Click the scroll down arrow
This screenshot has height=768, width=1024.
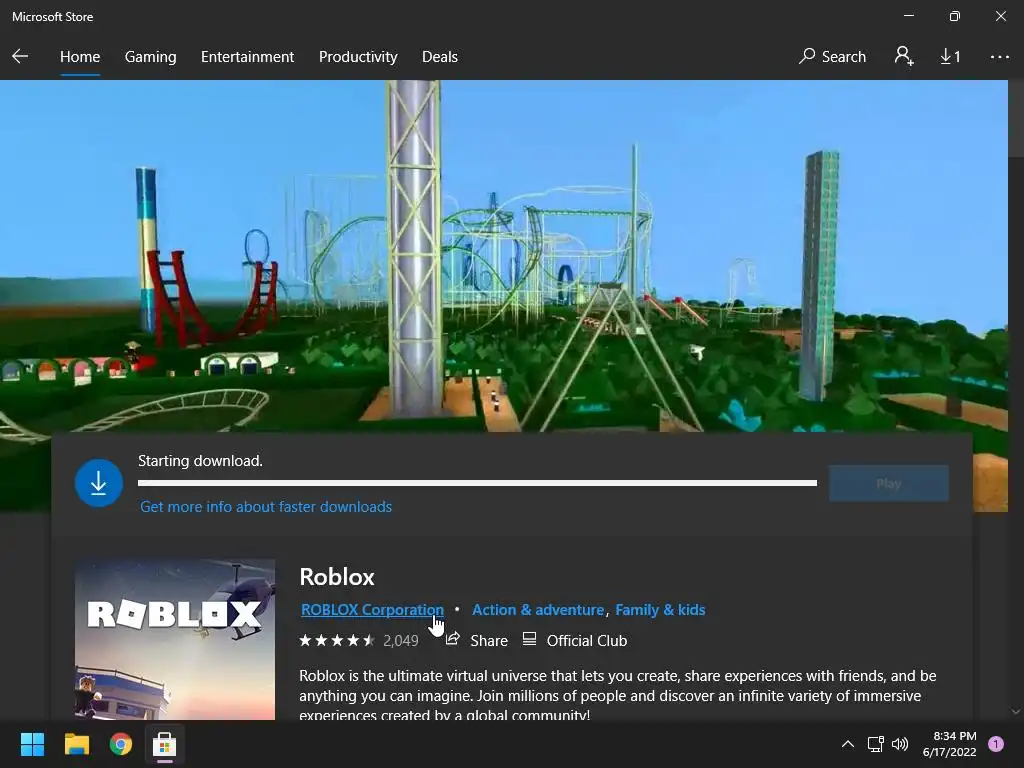coord(1016,712)
